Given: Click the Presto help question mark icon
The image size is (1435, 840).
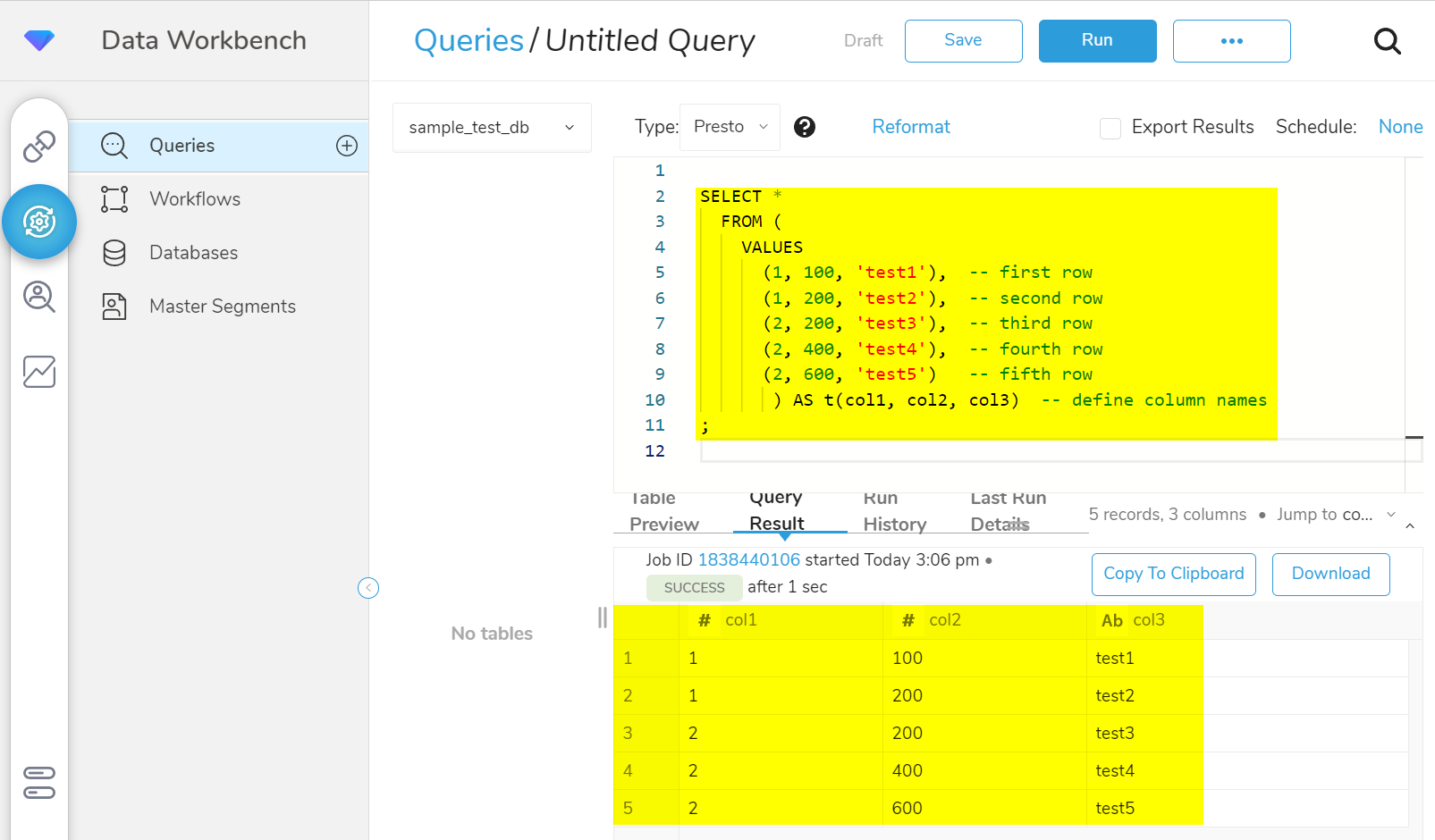Looking at the screenshot, I should tap(804, 127).
